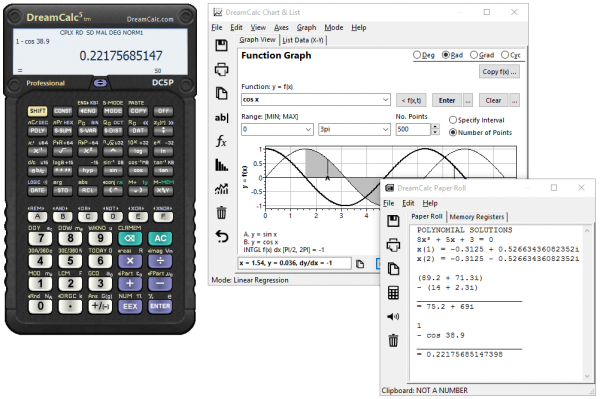Increase No. Points with stepper up arrow
Image resolution: width=600 pixels, height=399 pixels.
click(435, 126)
